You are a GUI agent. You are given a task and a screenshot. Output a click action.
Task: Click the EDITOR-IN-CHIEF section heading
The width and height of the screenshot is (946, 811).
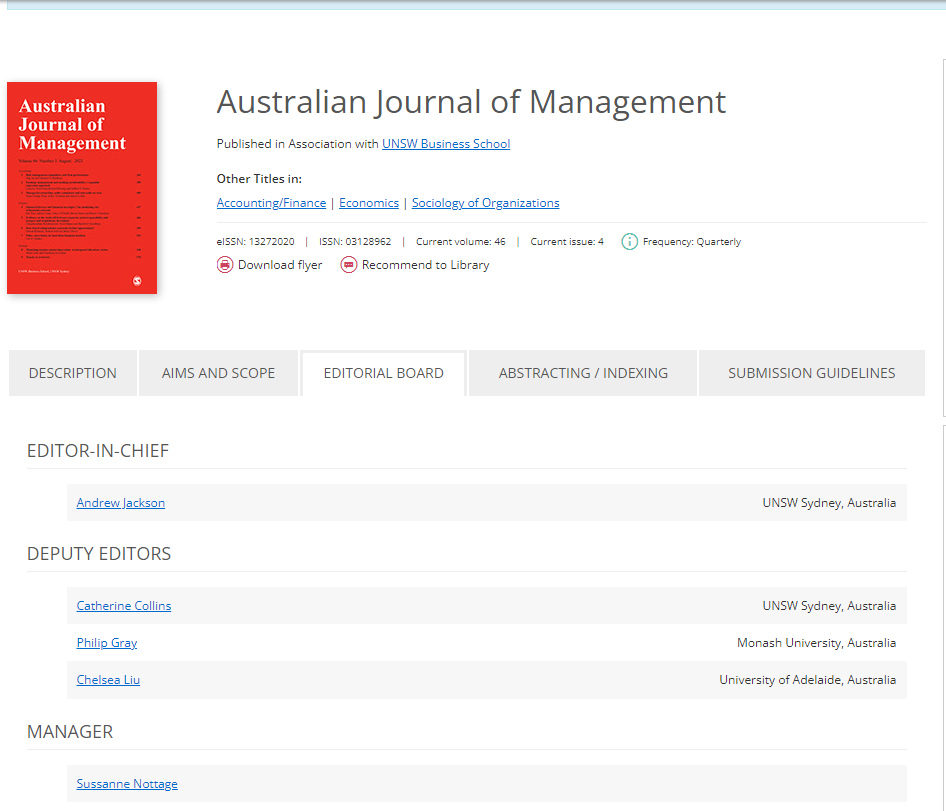click(98, 451)
